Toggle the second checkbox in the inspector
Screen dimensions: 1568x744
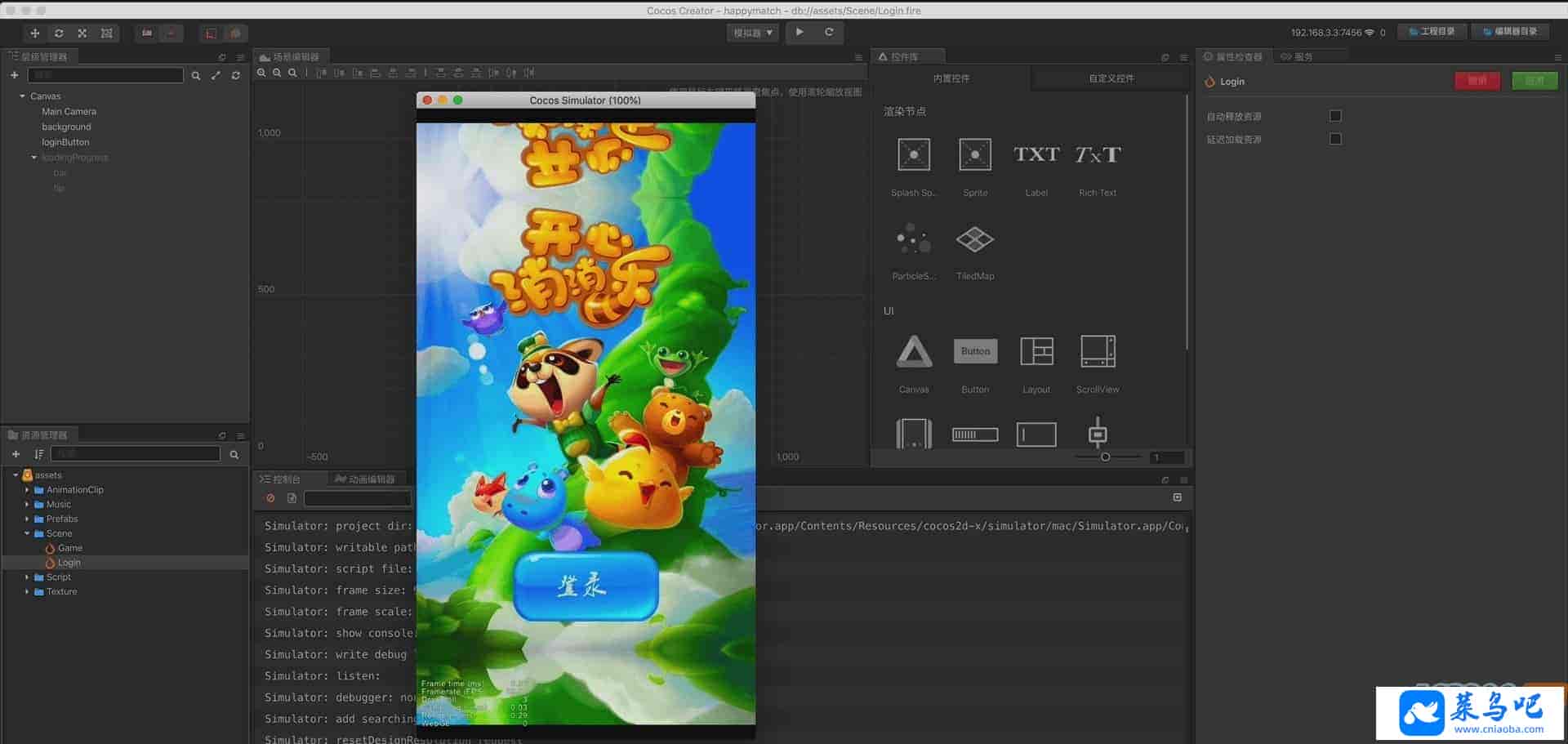[x=1335, y=139]
